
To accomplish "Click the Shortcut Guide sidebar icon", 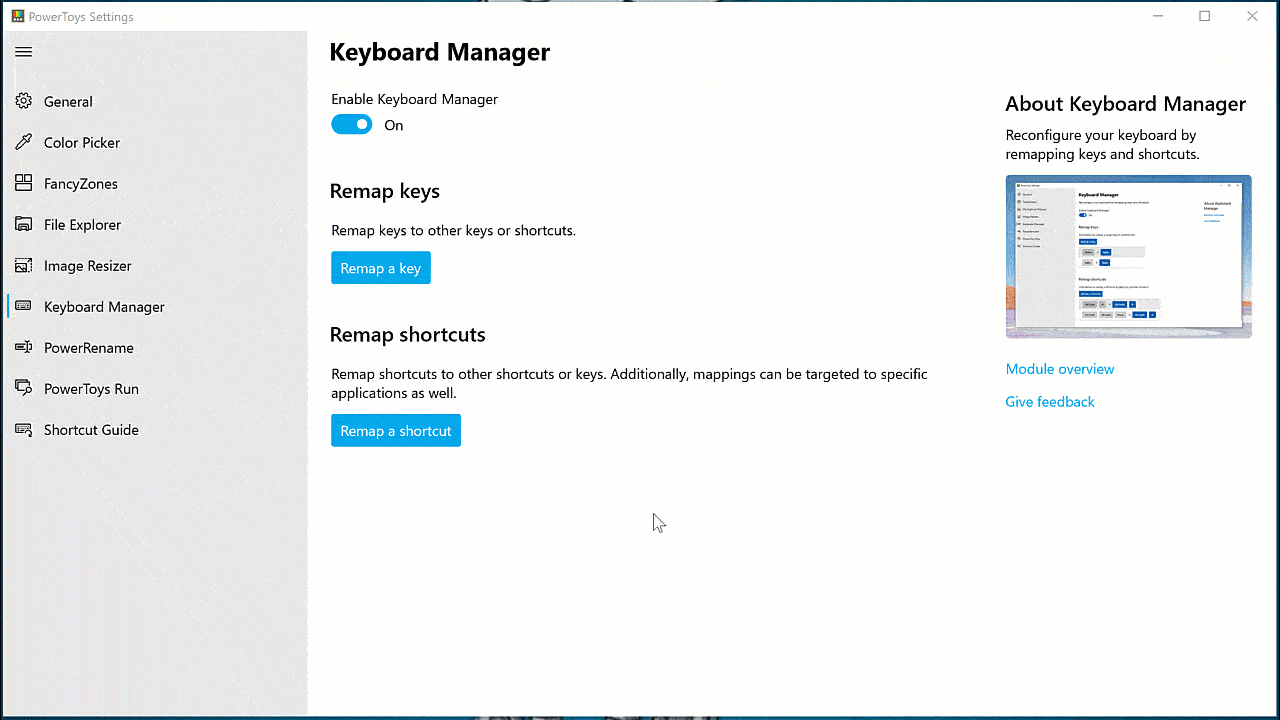I will coord(24,429).
